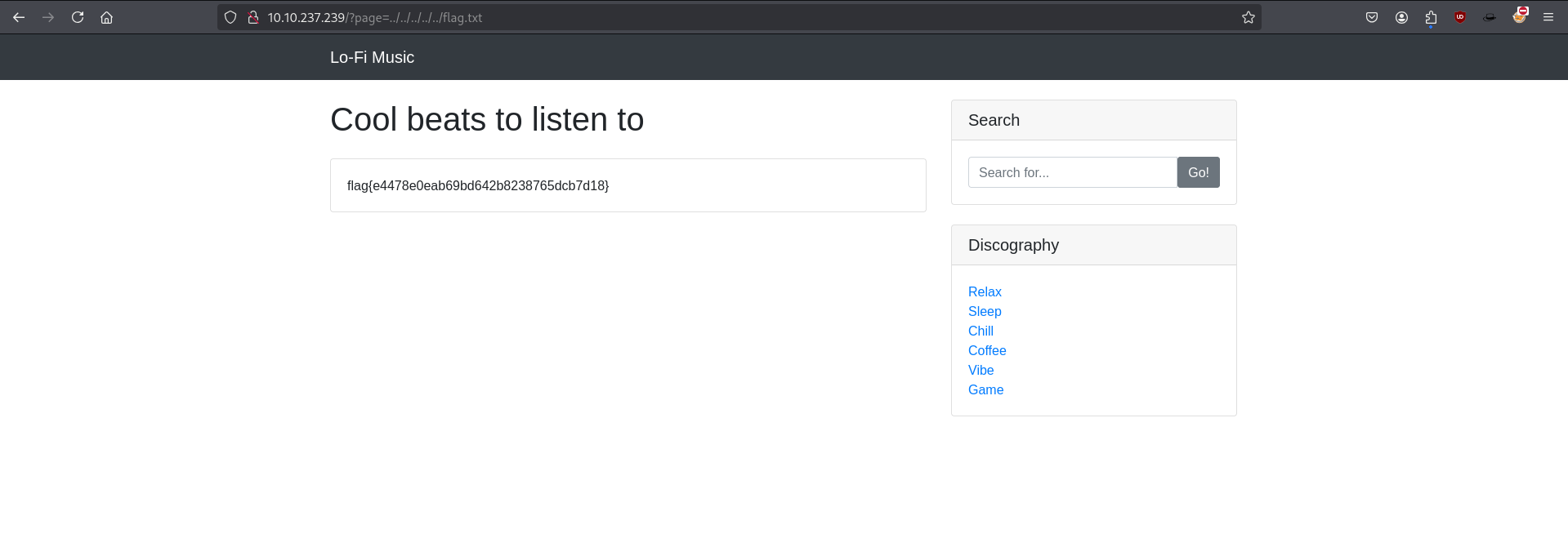This screenshot has width=1568, height=547.
Task: Bookmark this page with the star icon
Action: pyautogui.click(x=1248, y=17)
